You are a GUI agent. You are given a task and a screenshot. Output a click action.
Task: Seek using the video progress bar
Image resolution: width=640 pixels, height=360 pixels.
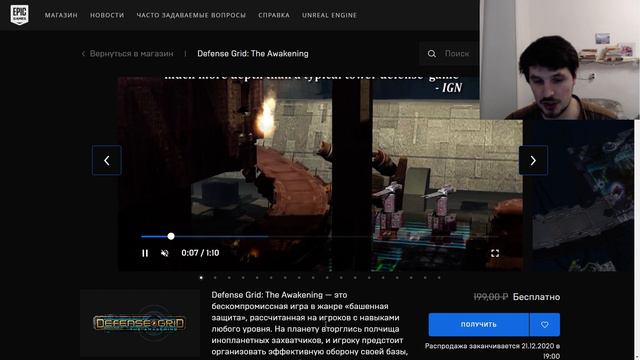point(319,236)
